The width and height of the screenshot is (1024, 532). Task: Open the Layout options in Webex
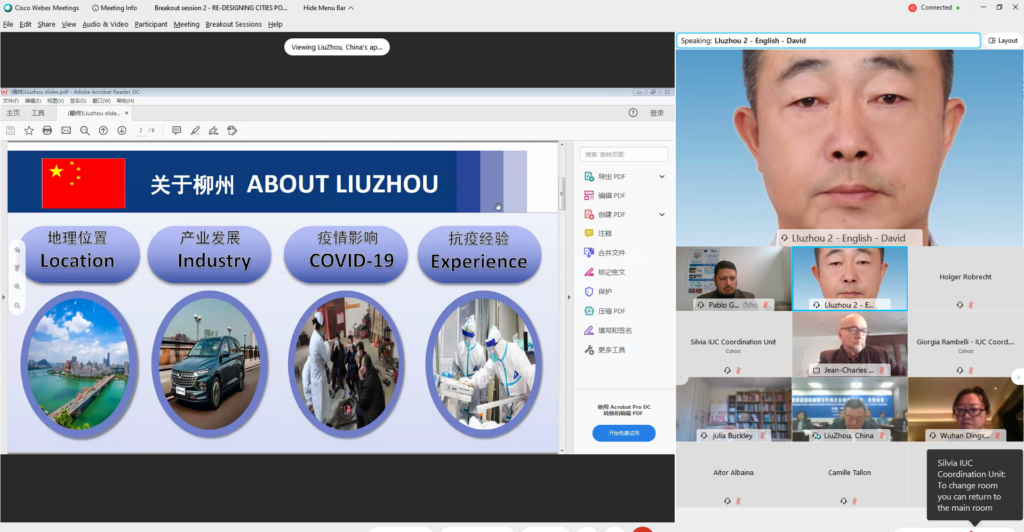(x=1003, y=41)
